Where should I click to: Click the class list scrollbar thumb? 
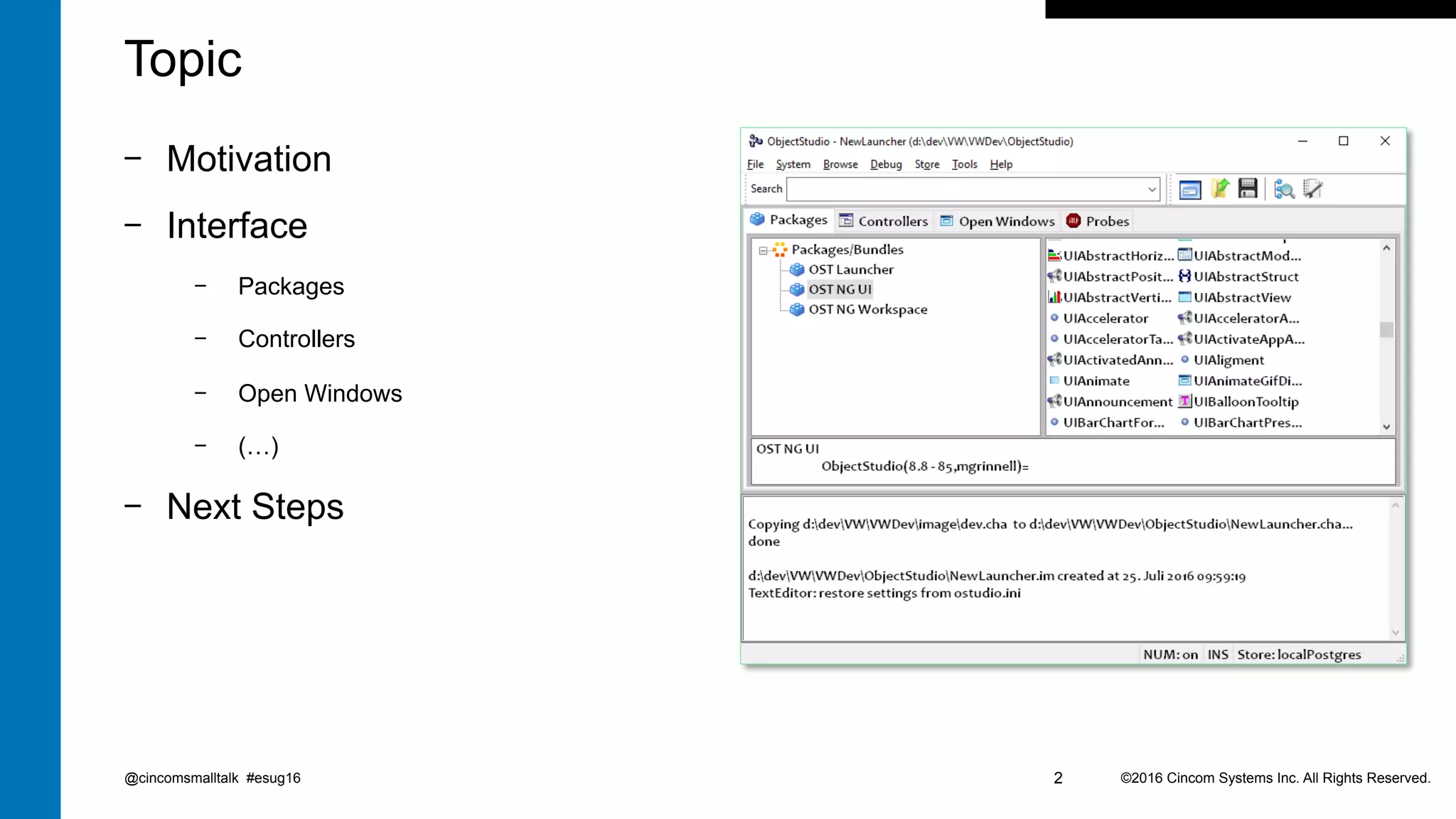(1386, 330)
